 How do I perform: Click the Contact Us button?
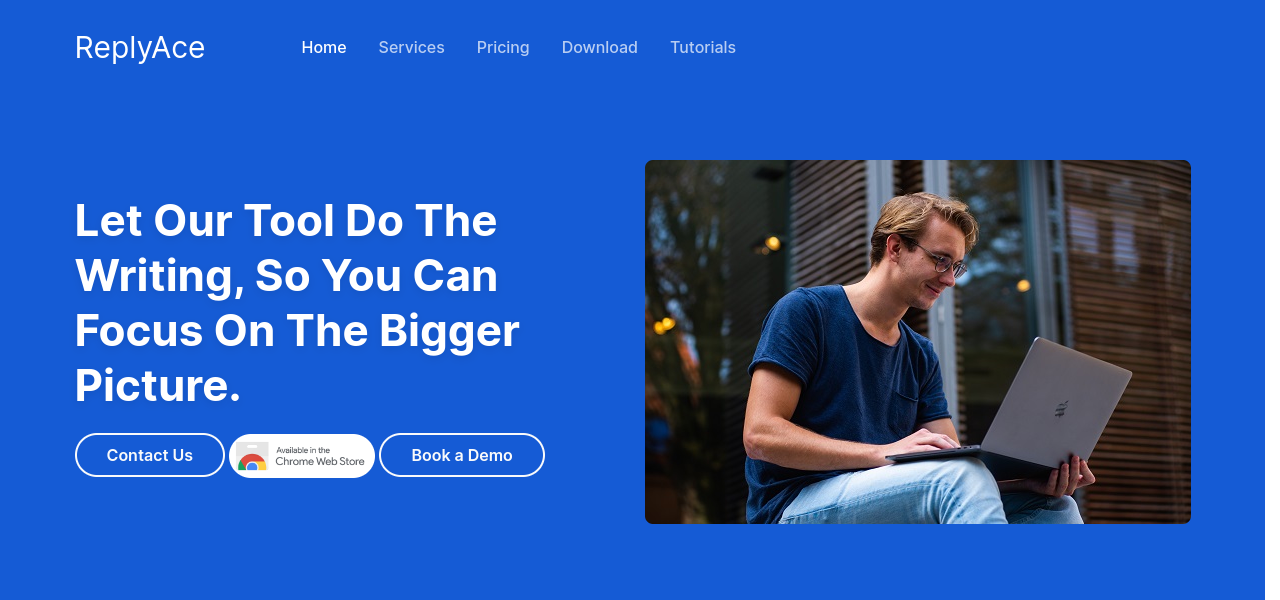(150, 455)
